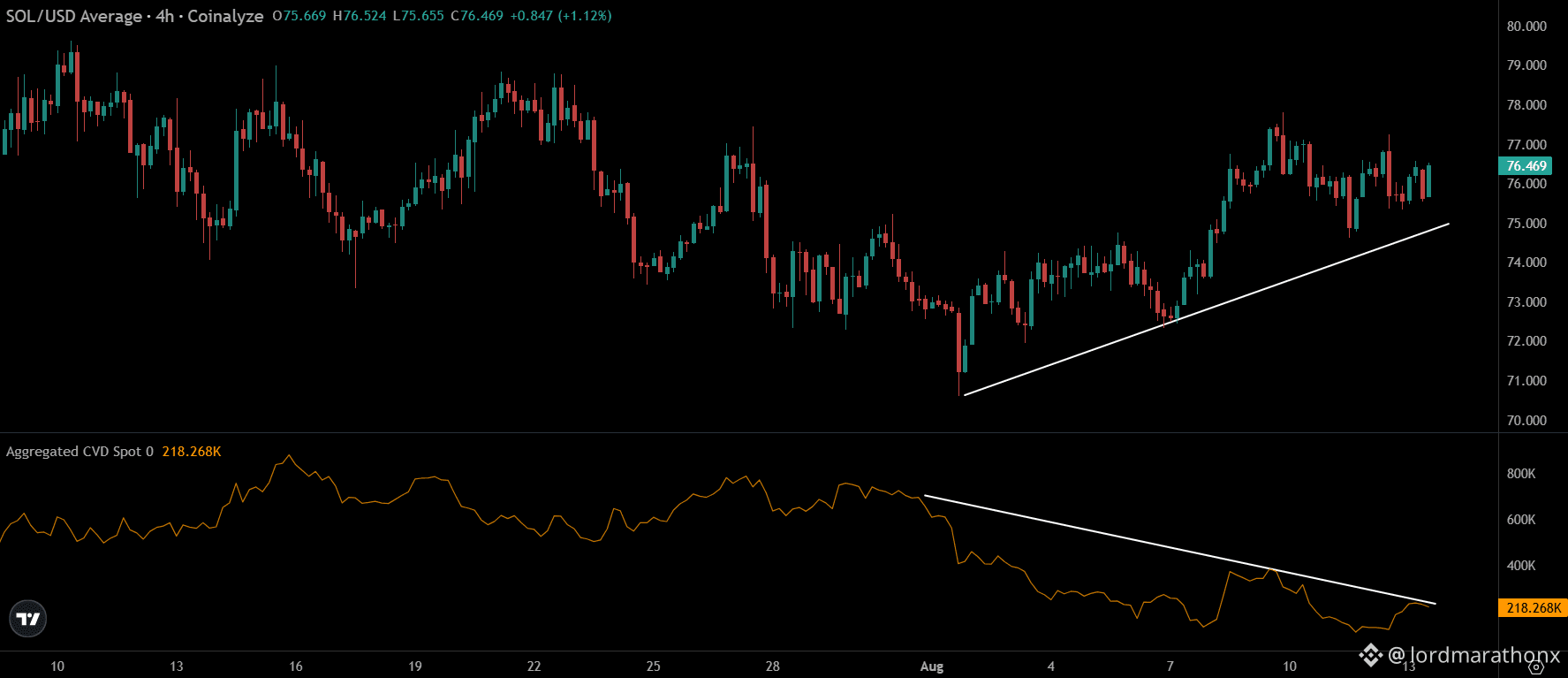Click the 79.000 price axis label

pos(1526,65)
